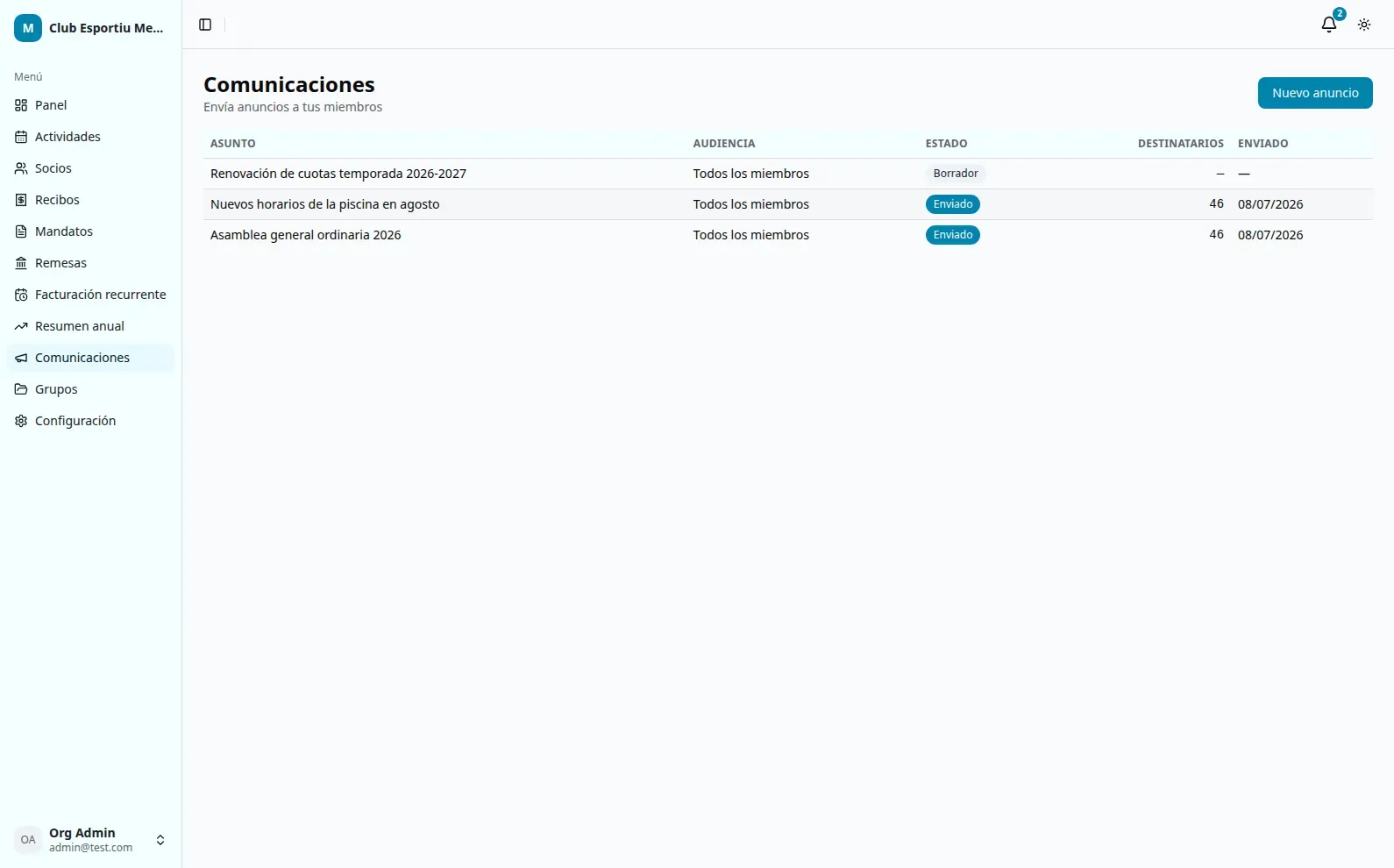Image resolution: width=1394 pixels, height=868 pixels.
Task: Click the Grupos folder icon
Action: coord(21,389)
